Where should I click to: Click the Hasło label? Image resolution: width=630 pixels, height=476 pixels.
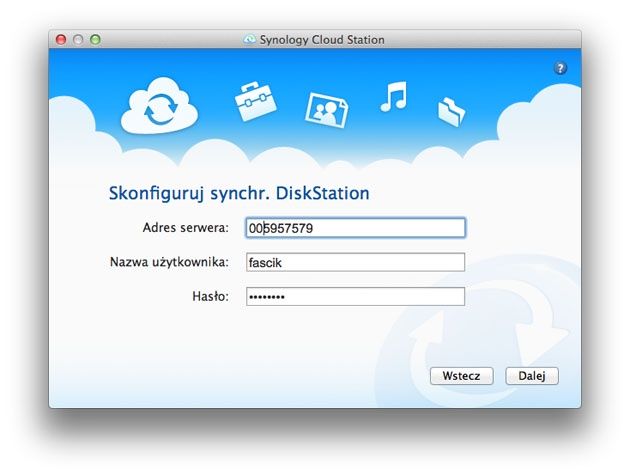[x=211, y=296]
